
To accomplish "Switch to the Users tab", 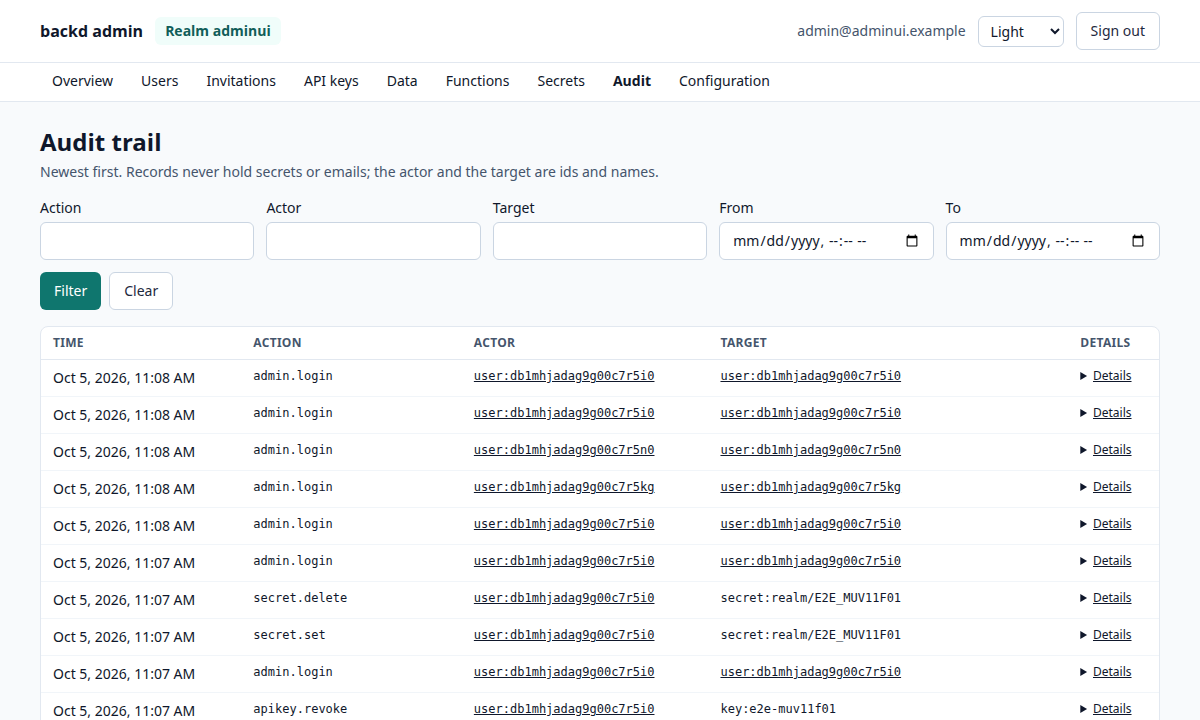I will [160, 81].
